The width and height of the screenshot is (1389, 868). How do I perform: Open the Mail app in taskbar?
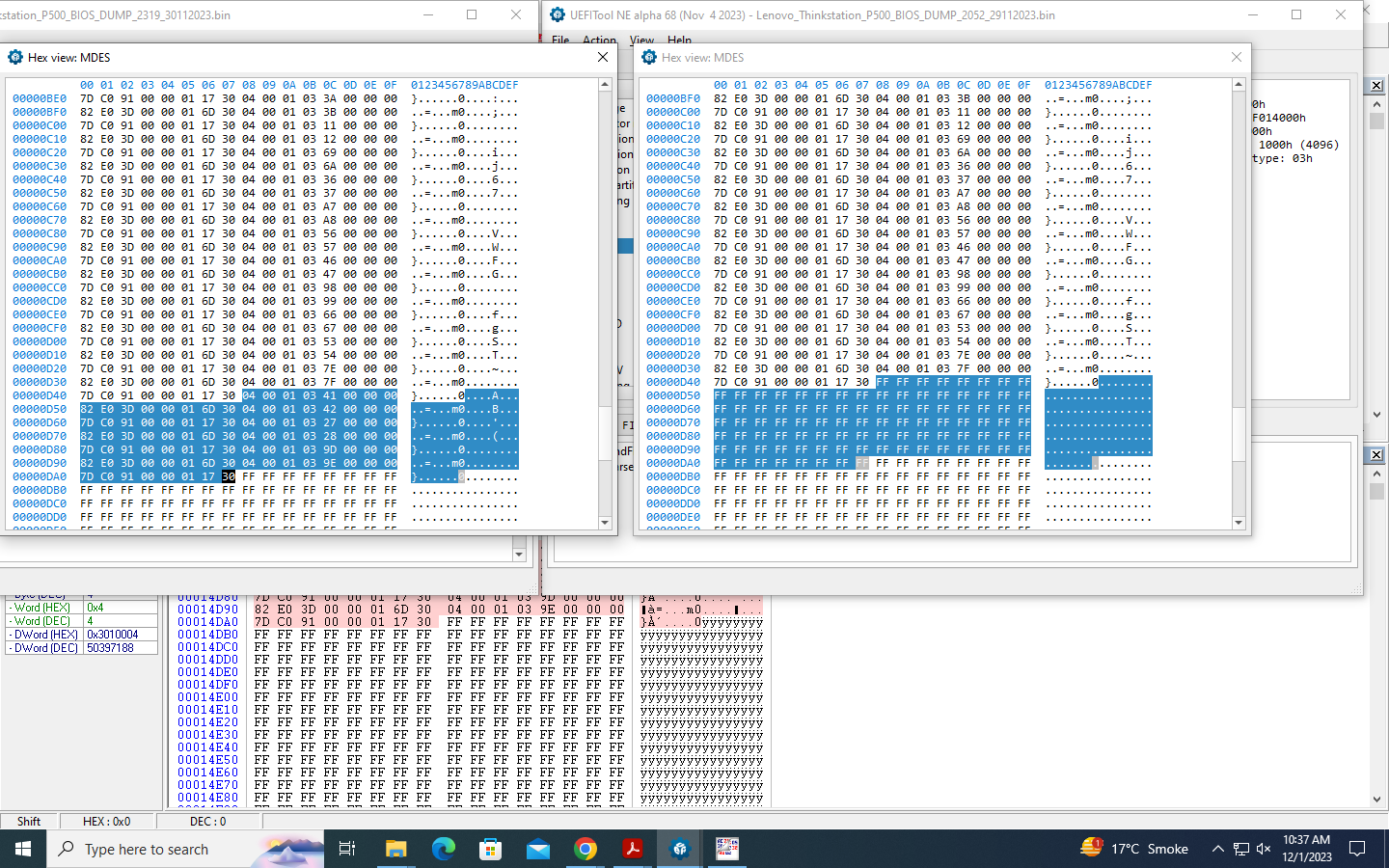pyautogui.click(x=537, y=849)
